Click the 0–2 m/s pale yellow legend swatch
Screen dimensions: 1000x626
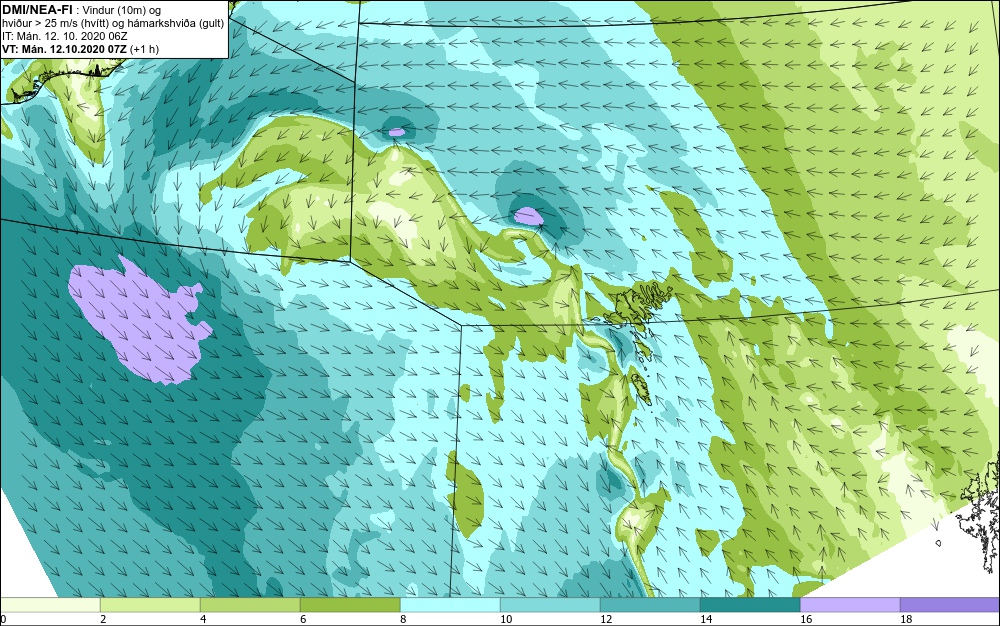pyautogui.click(x=50, y=605)
